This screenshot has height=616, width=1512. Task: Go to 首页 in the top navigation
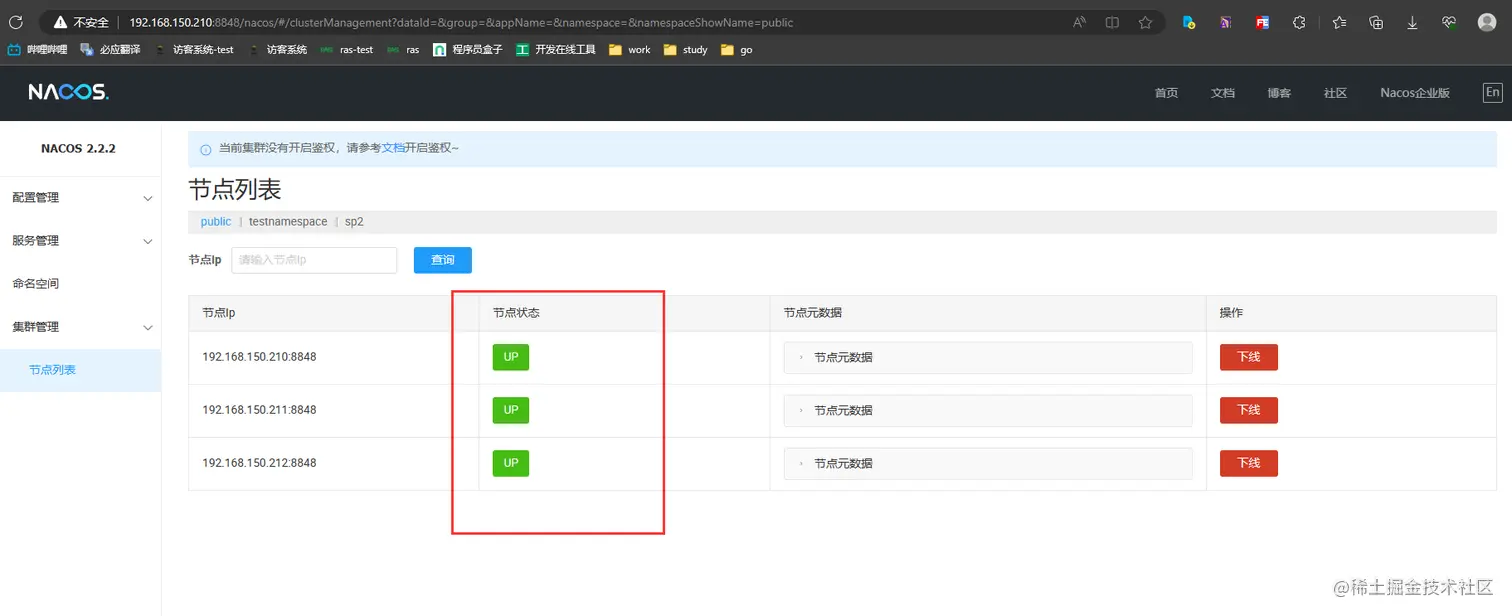(1166, 93)
